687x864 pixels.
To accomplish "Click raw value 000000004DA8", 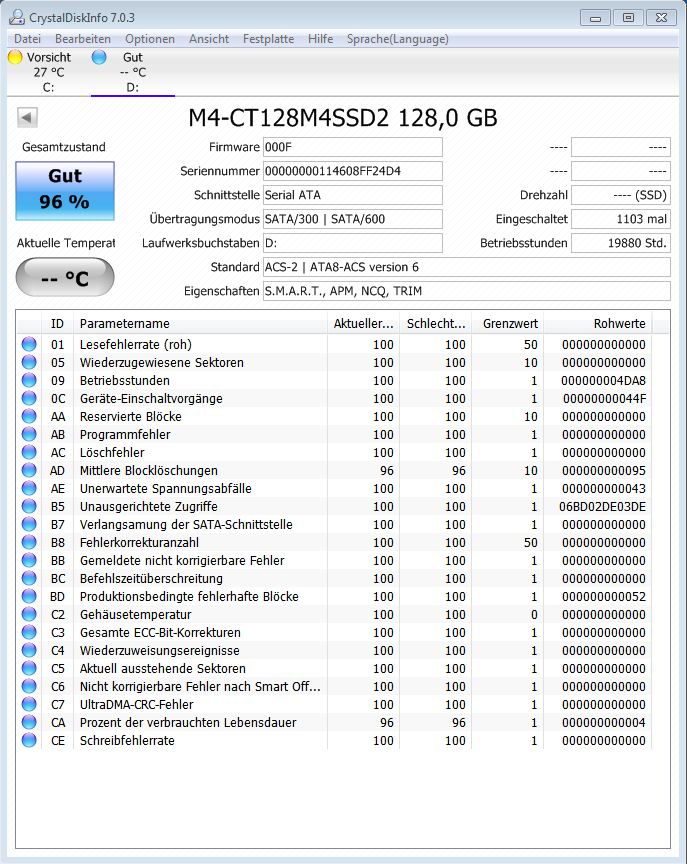I will pyautogui.click(x=603, y=380).
